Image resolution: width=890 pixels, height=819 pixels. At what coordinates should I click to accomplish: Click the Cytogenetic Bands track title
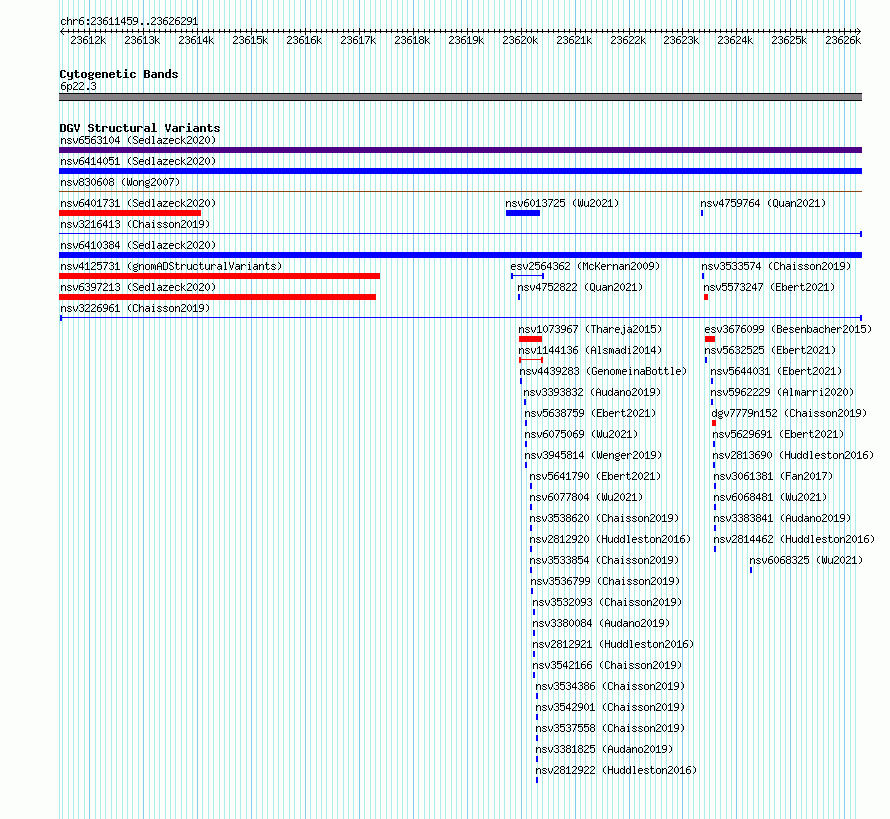coord(119,74)
